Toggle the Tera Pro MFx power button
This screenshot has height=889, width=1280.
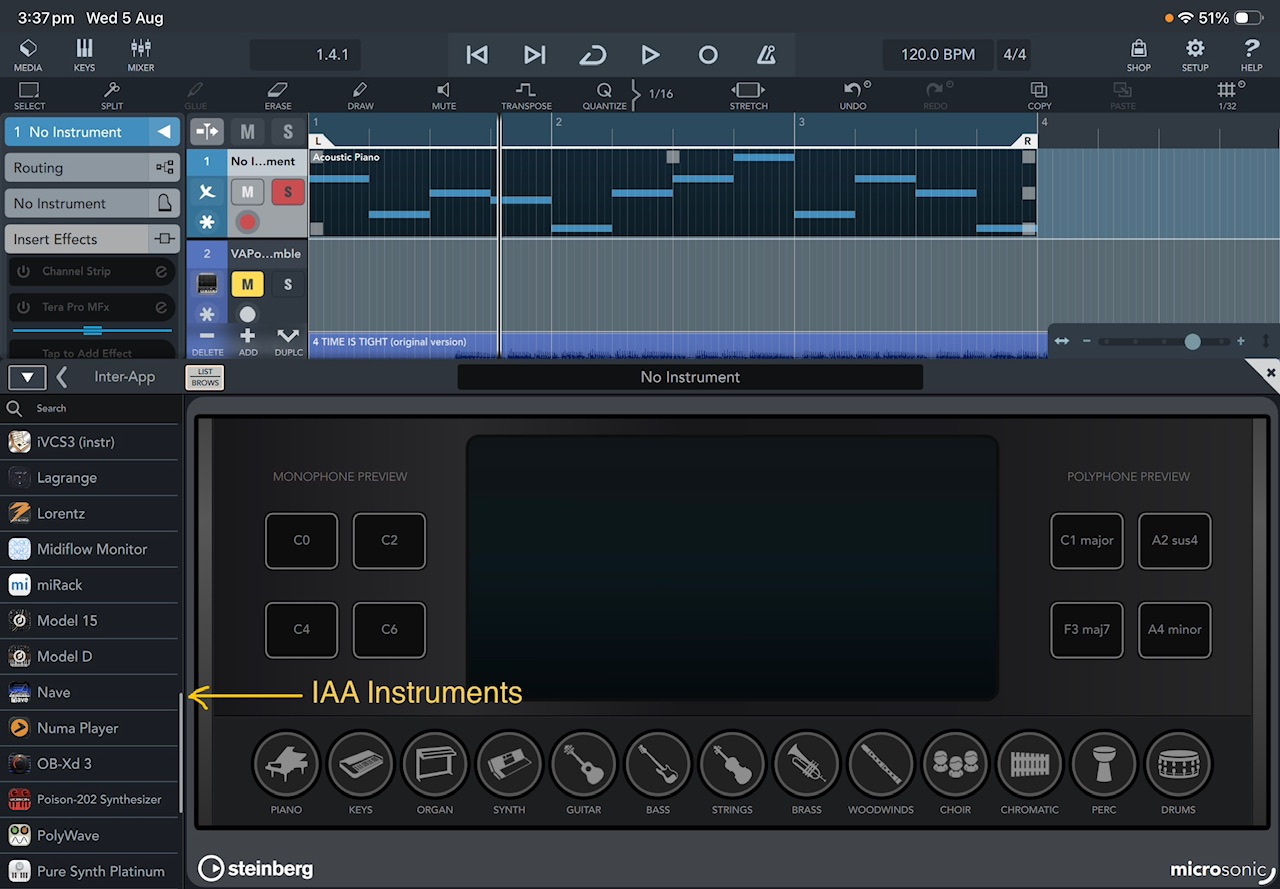[23, 307]
